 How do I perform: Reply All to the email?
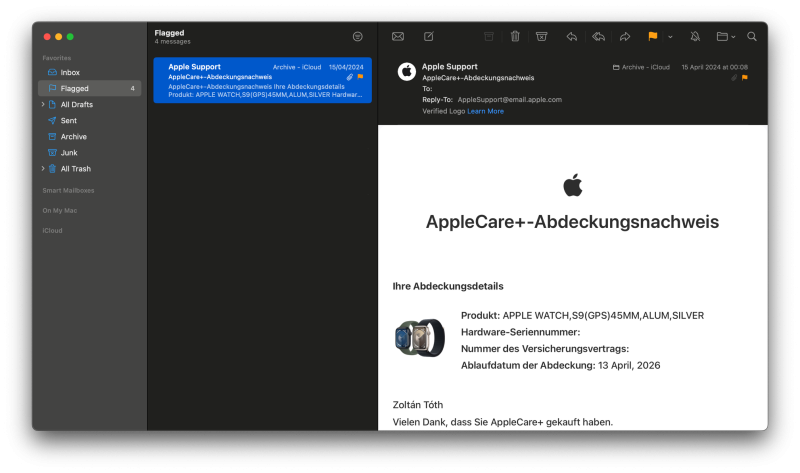point(598,36)
